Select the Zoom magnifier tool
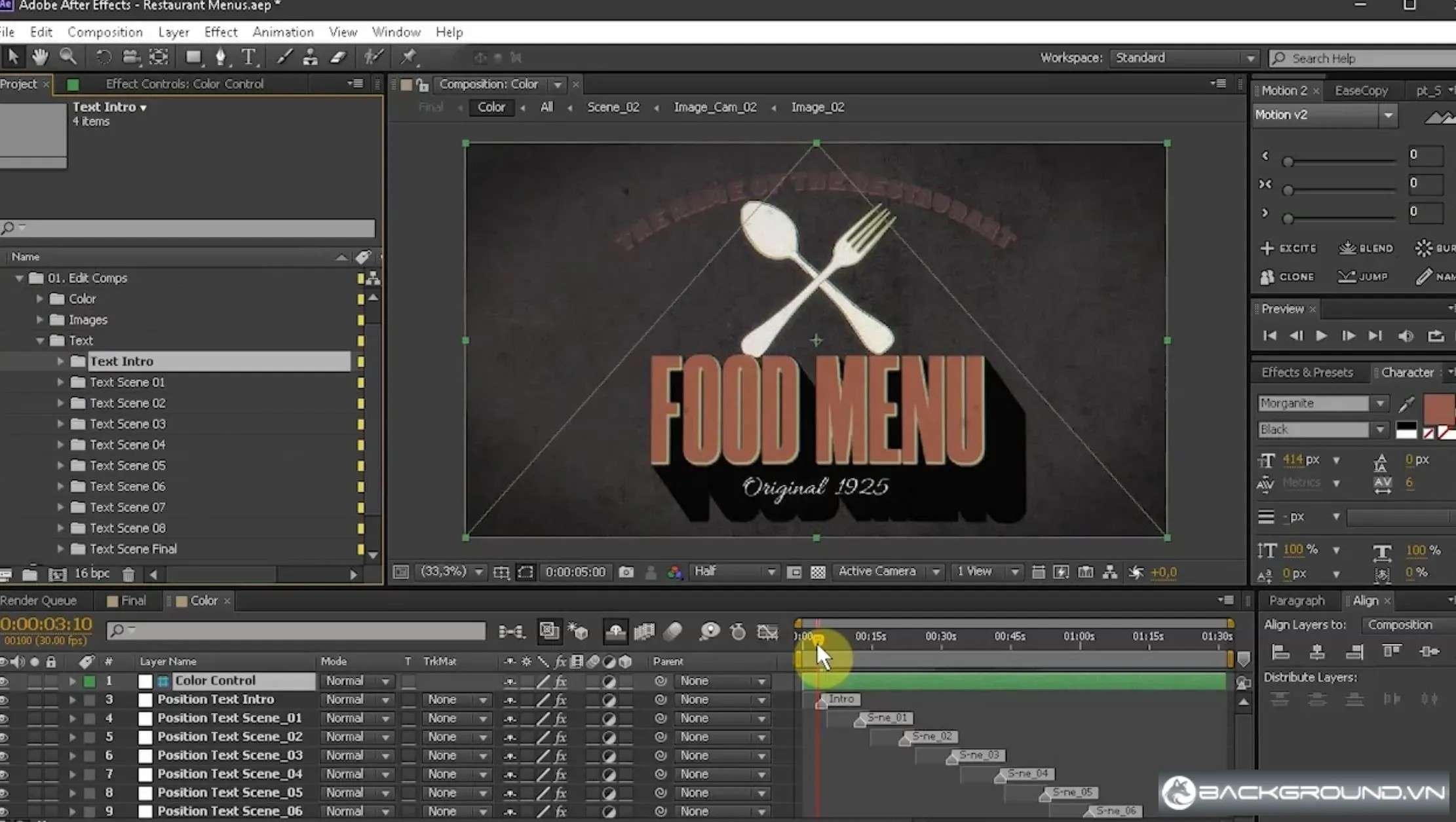This screenshot has height=822, width=1456. click(68, 57)
